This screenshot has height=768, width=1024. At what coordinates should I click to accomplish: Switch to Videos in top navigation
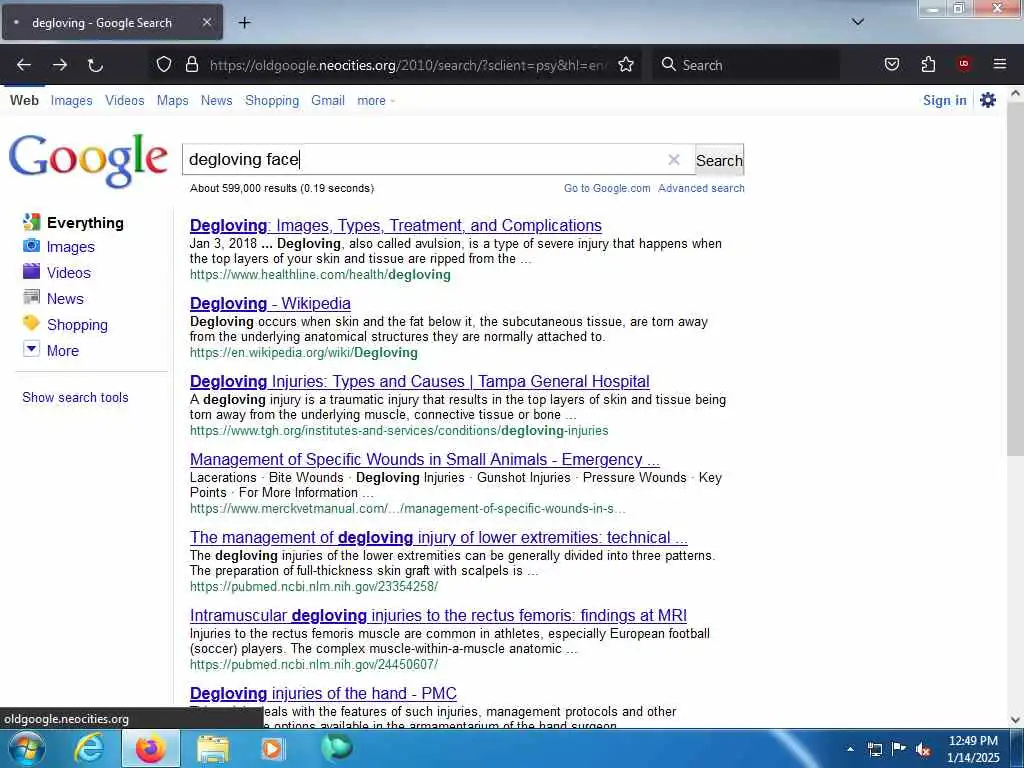125,101
